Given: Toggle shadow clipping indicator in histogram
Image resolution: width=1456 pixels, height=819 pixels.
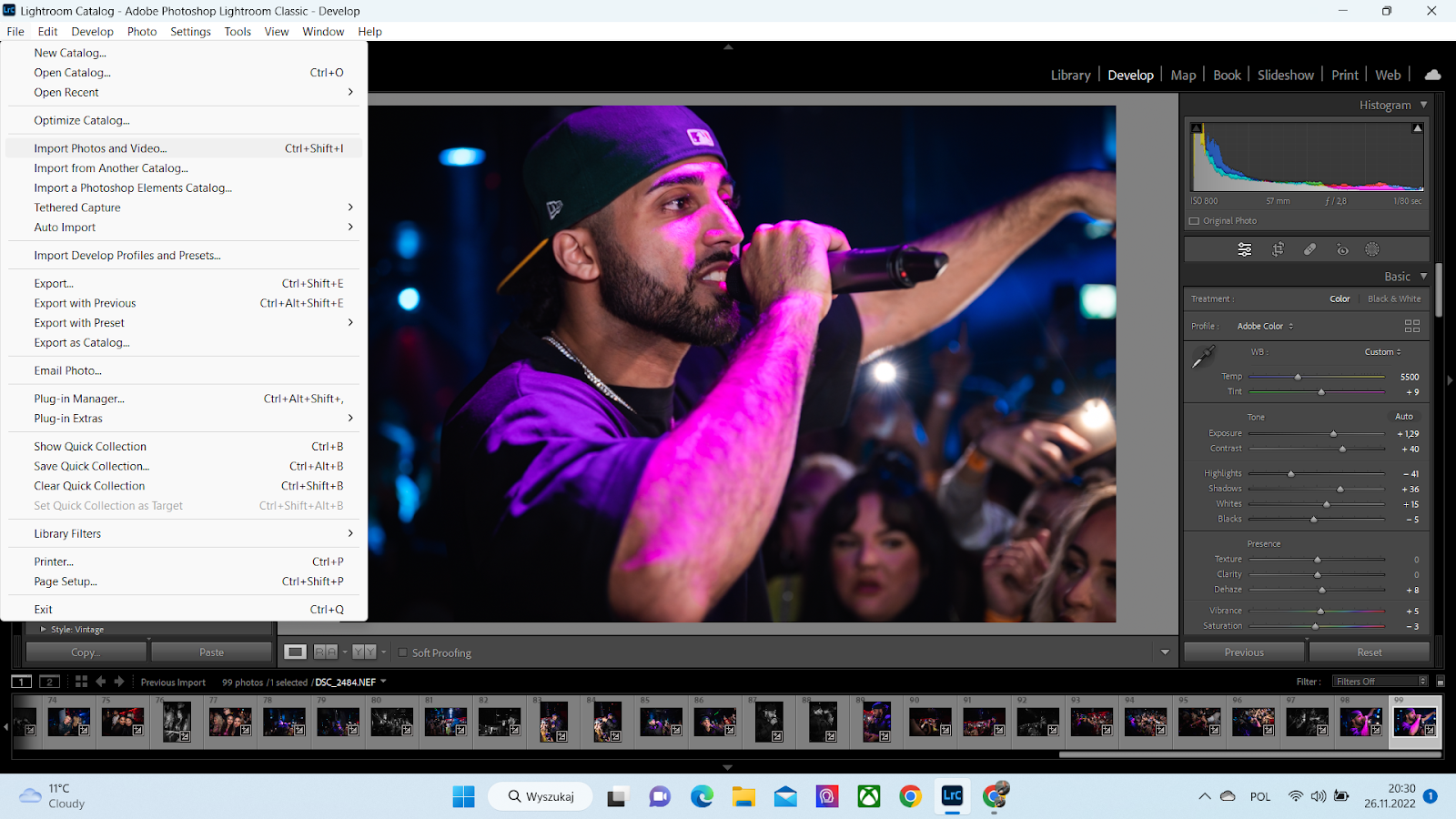Looking at the screenshot, I should [x=1197, y=128].
